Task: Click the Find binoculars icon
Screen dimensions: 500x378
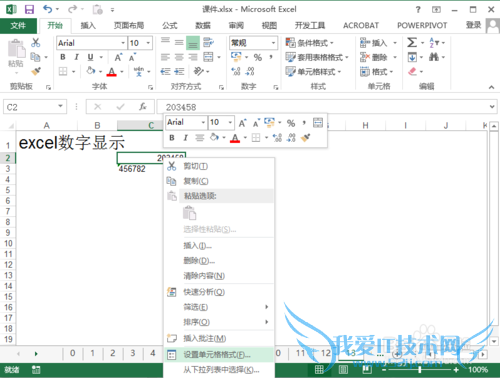Action: tap(434, 57)
